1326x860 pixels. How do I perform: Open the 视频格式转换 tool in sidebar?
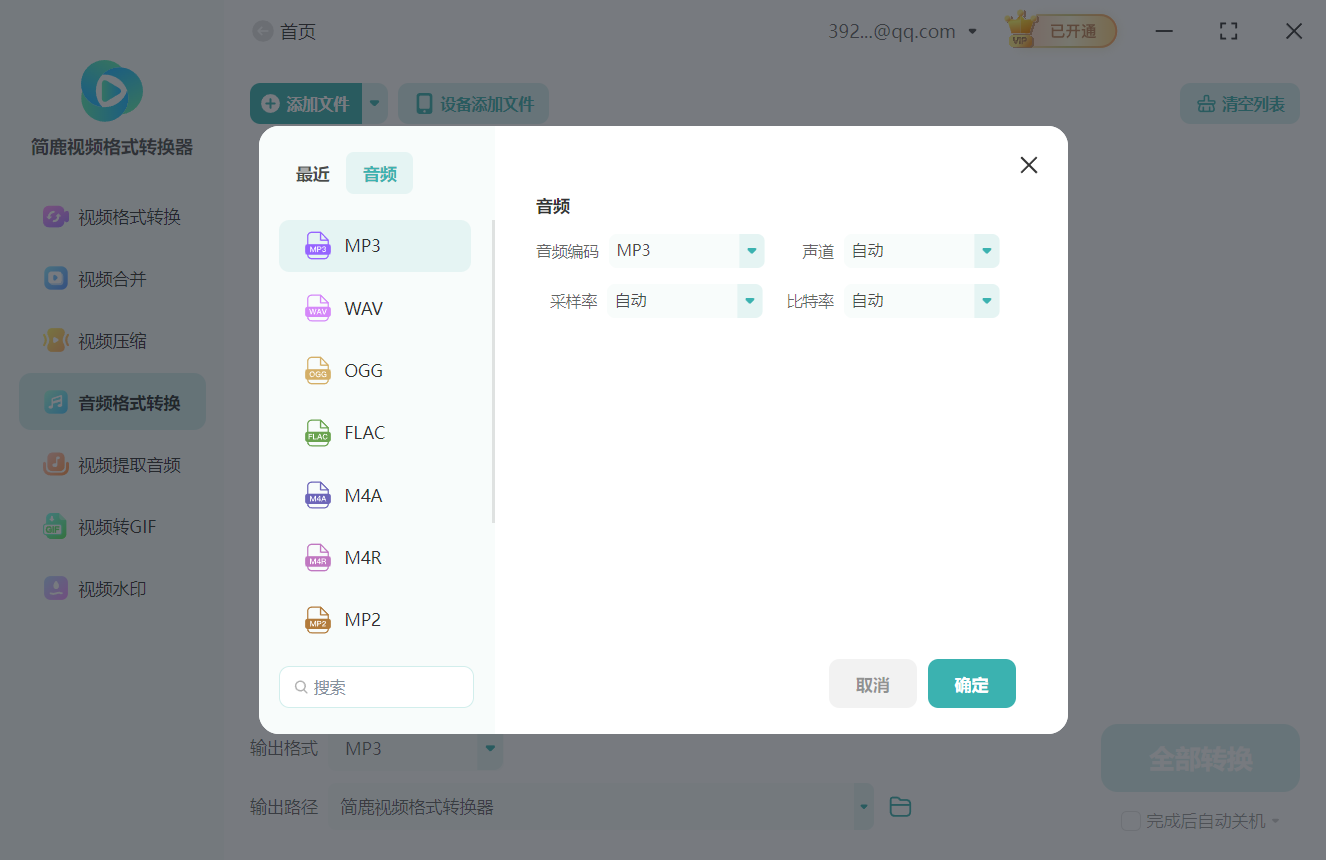click(x=111, y=216)
